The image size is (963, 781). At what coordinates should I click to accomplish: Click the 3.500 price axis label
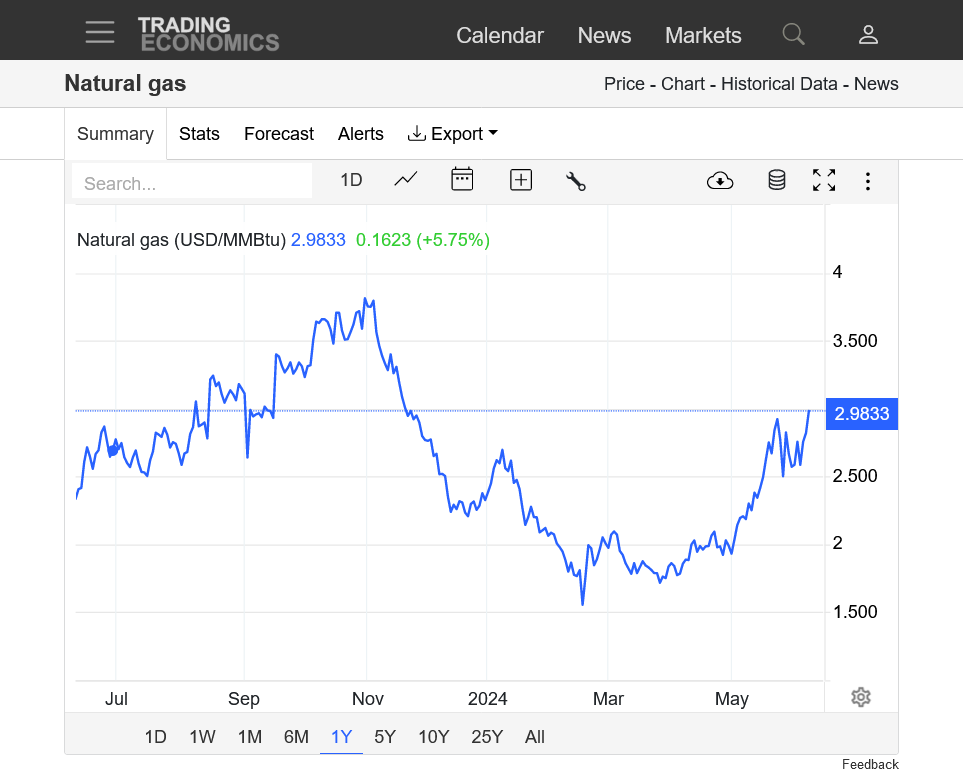[855, 341]
